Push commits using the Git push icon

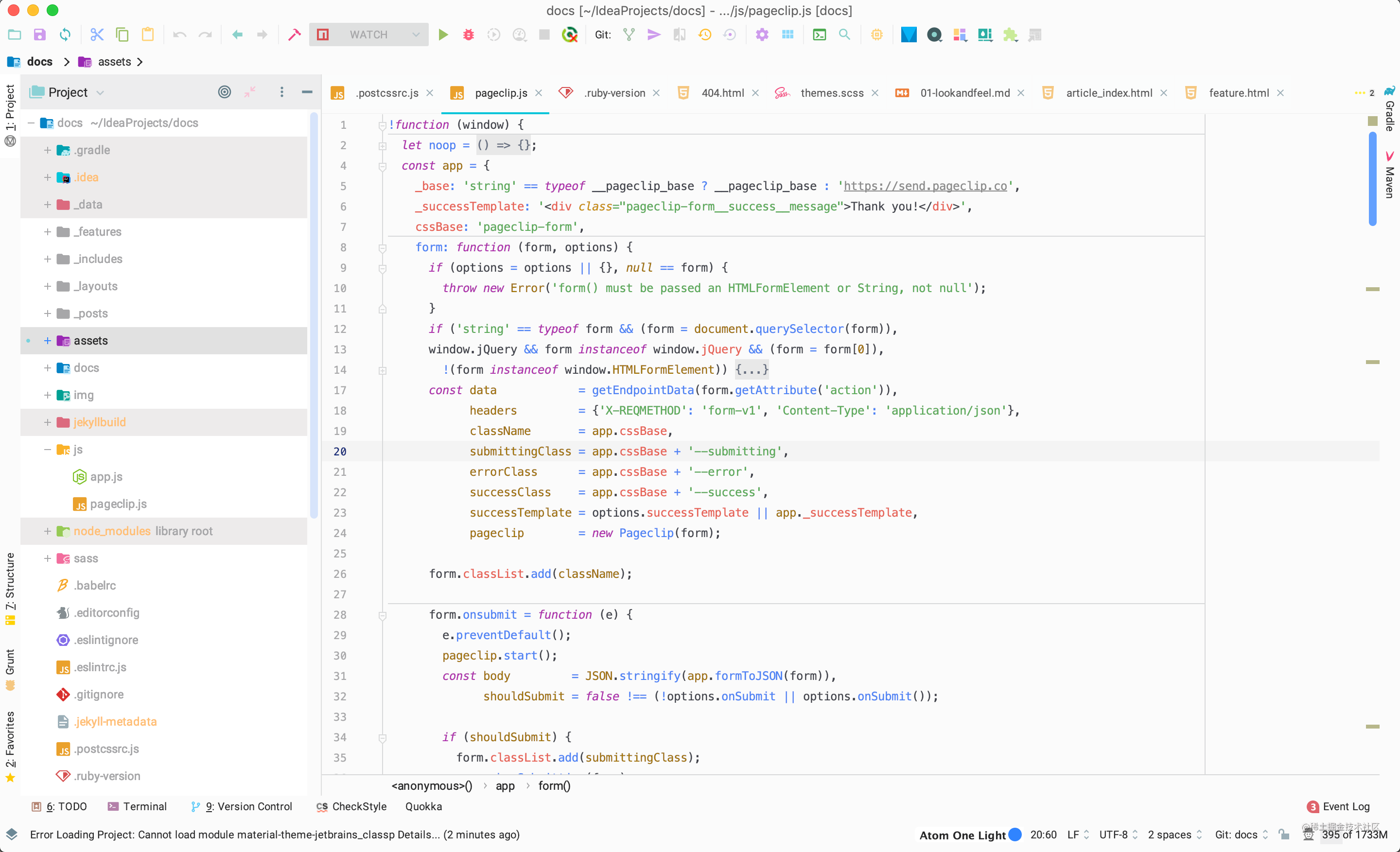pyautogui.click(x=653, y=34)
